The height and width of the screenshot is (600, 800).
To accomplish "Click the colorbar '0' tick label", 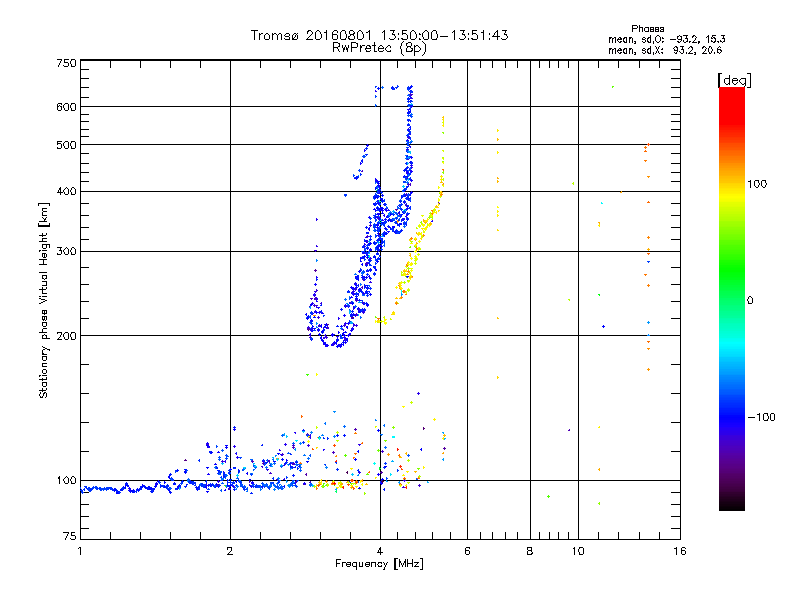I will point(750,301).
